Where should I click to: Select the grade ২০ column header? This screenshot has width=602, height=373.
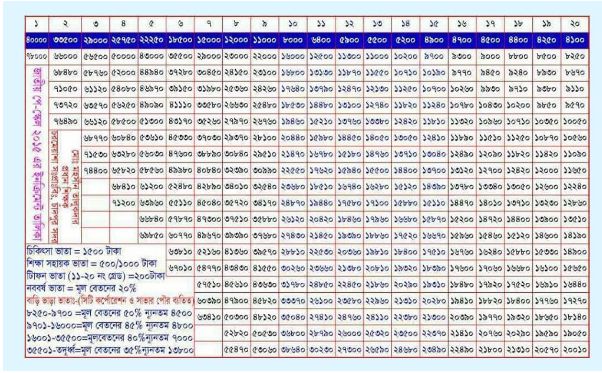pos(575,24)
